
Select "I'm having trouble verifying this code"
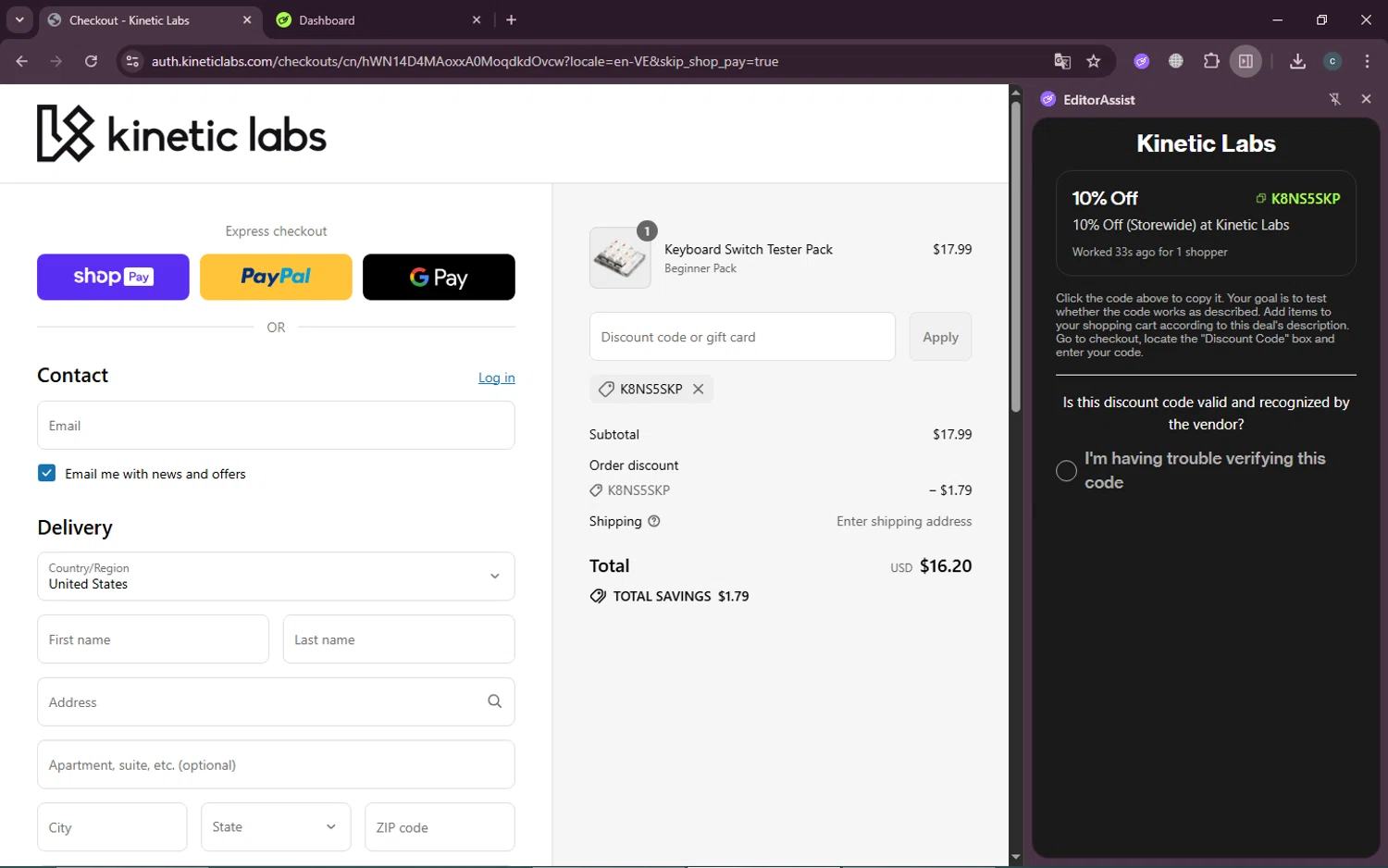pos(1066,470)
